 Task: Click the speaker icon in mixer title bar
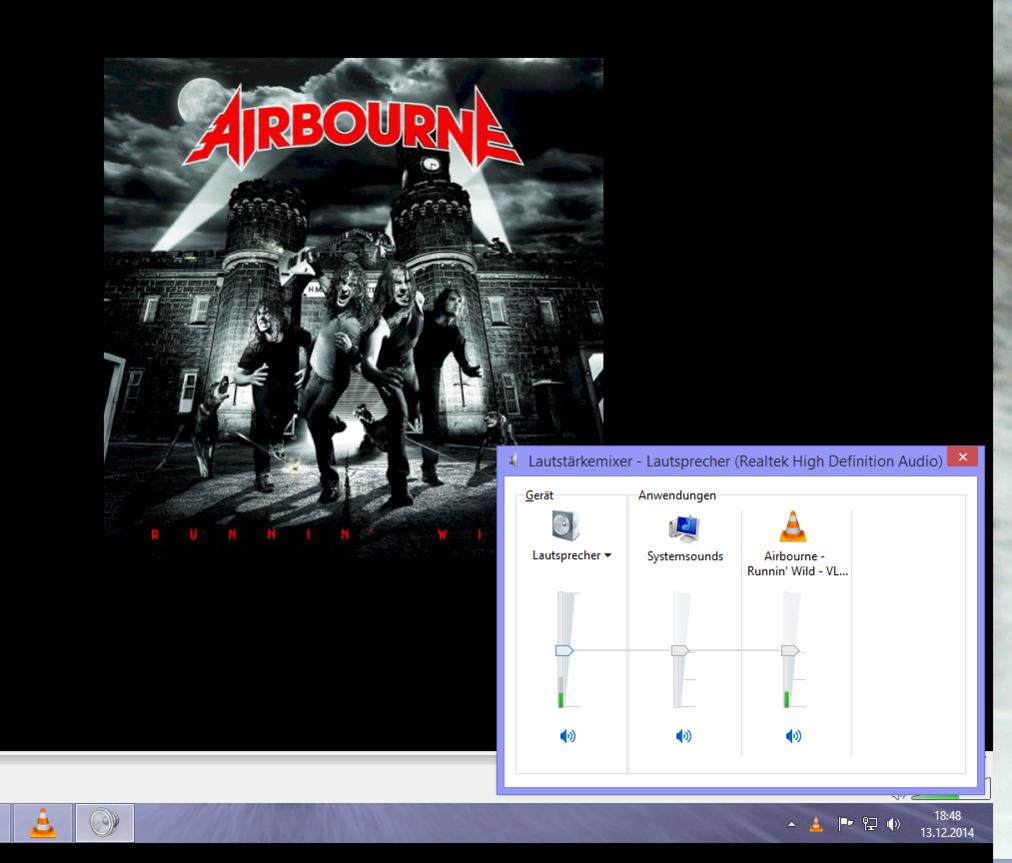point(514,461)
